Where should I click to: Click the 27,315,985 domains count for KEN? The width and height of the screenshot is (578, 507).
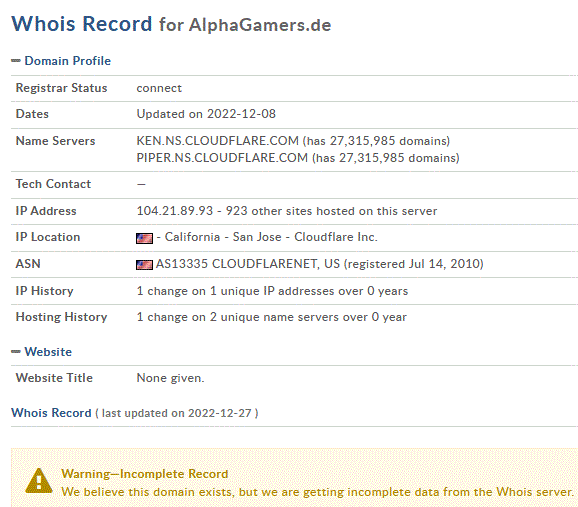(x=376, y=141)
